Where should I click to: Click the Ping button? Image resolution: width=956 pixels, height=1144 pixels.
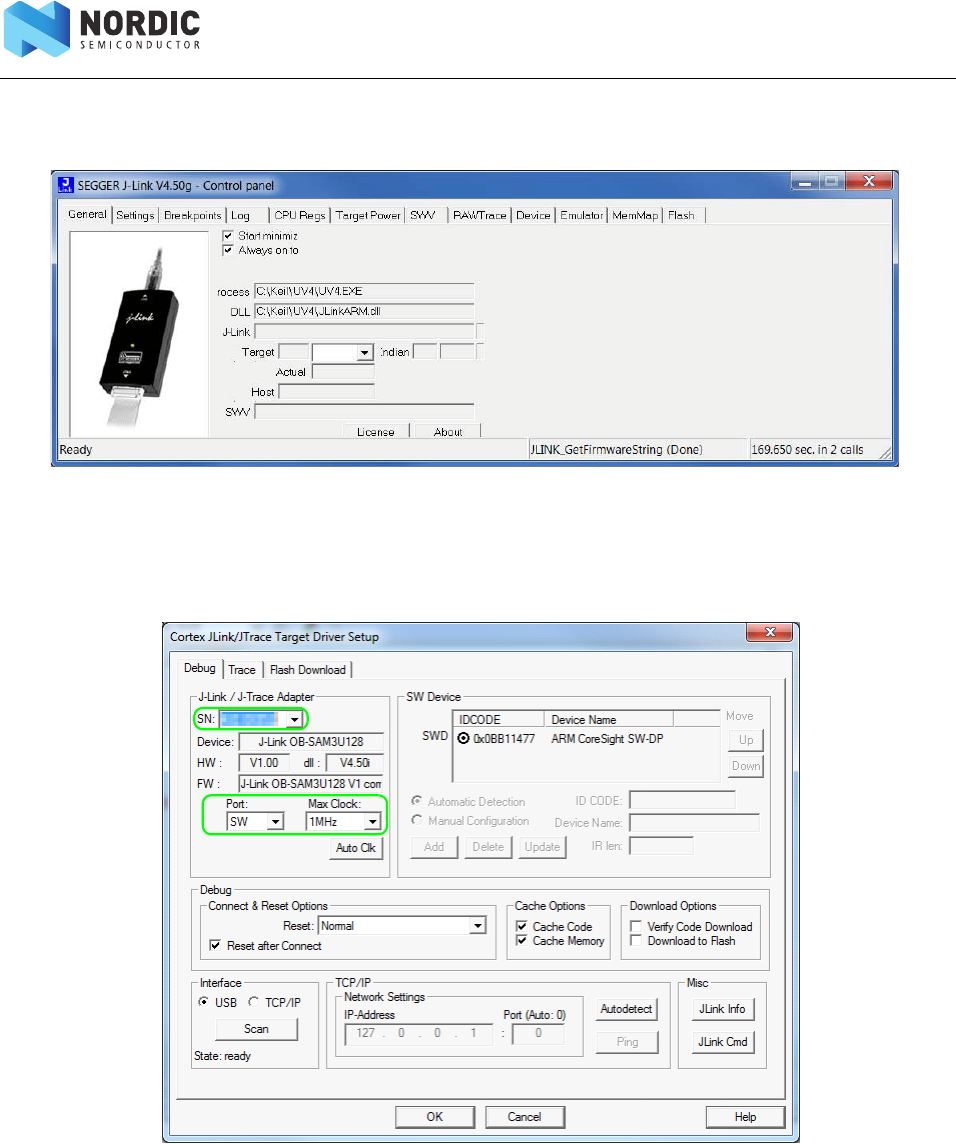[627, 1042]
